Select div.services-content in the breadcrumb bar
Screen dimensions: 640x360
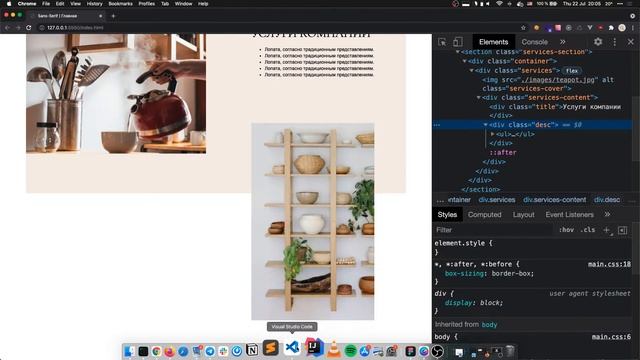coord(555,200)
